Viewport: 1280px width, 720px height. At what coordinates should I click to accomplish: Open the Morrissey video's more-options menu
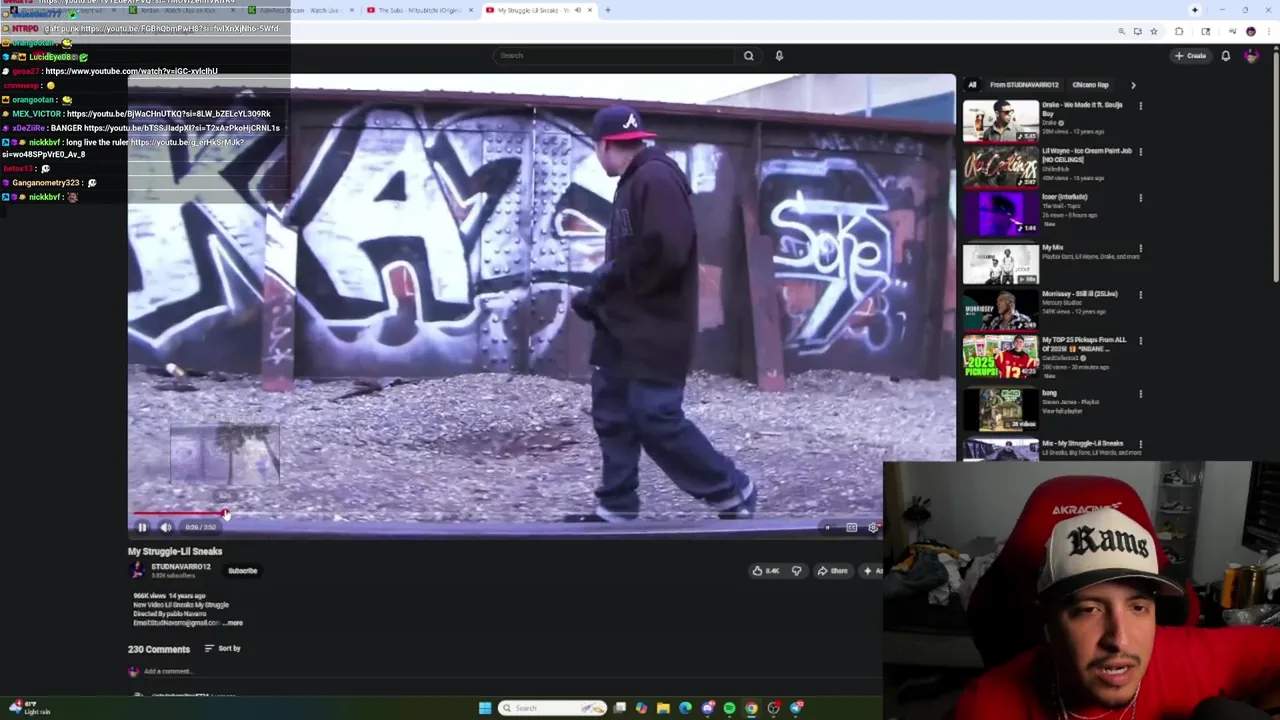[1140, 295]
